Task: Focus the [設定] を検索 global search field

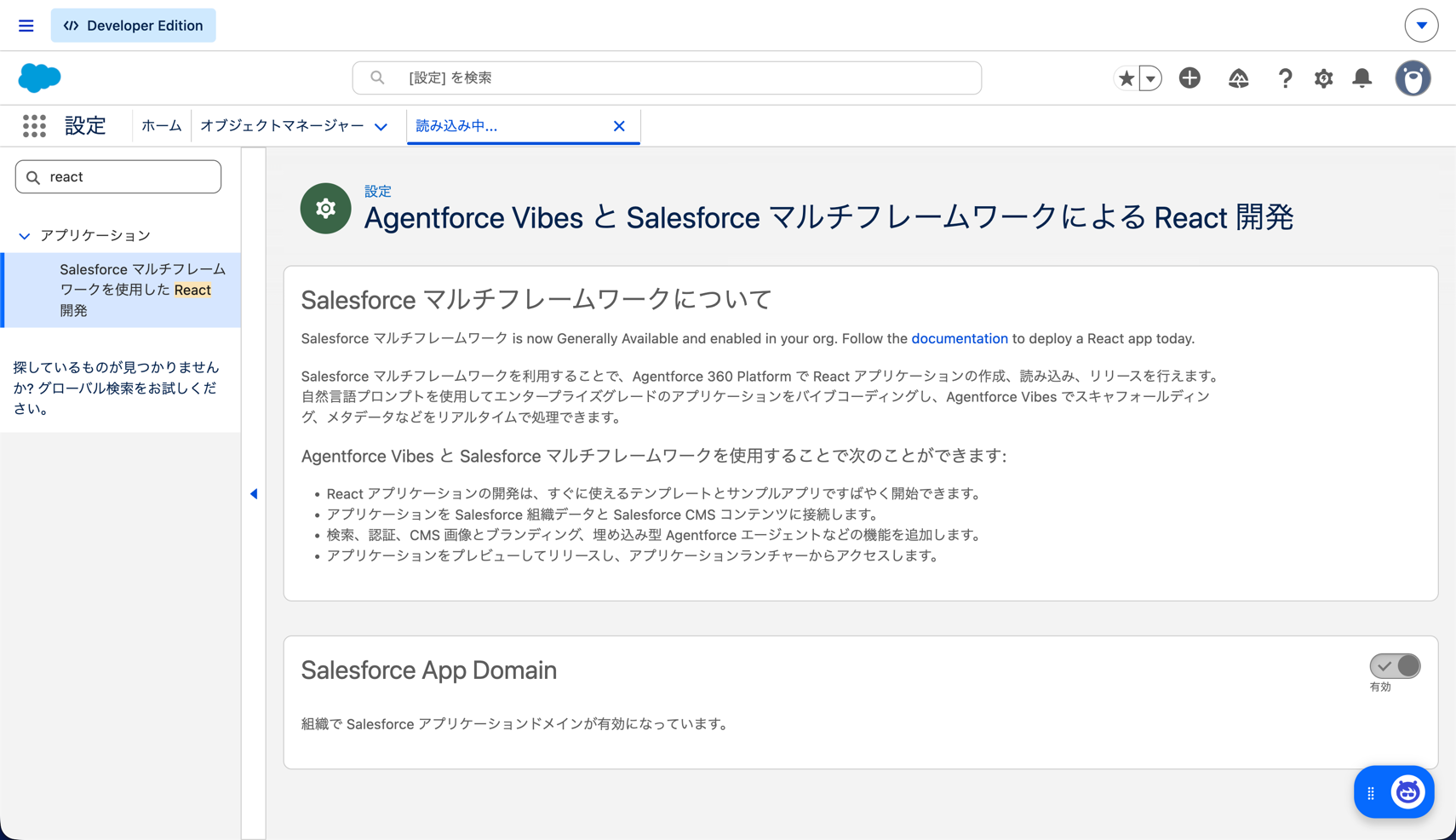Action: (667, 78)
